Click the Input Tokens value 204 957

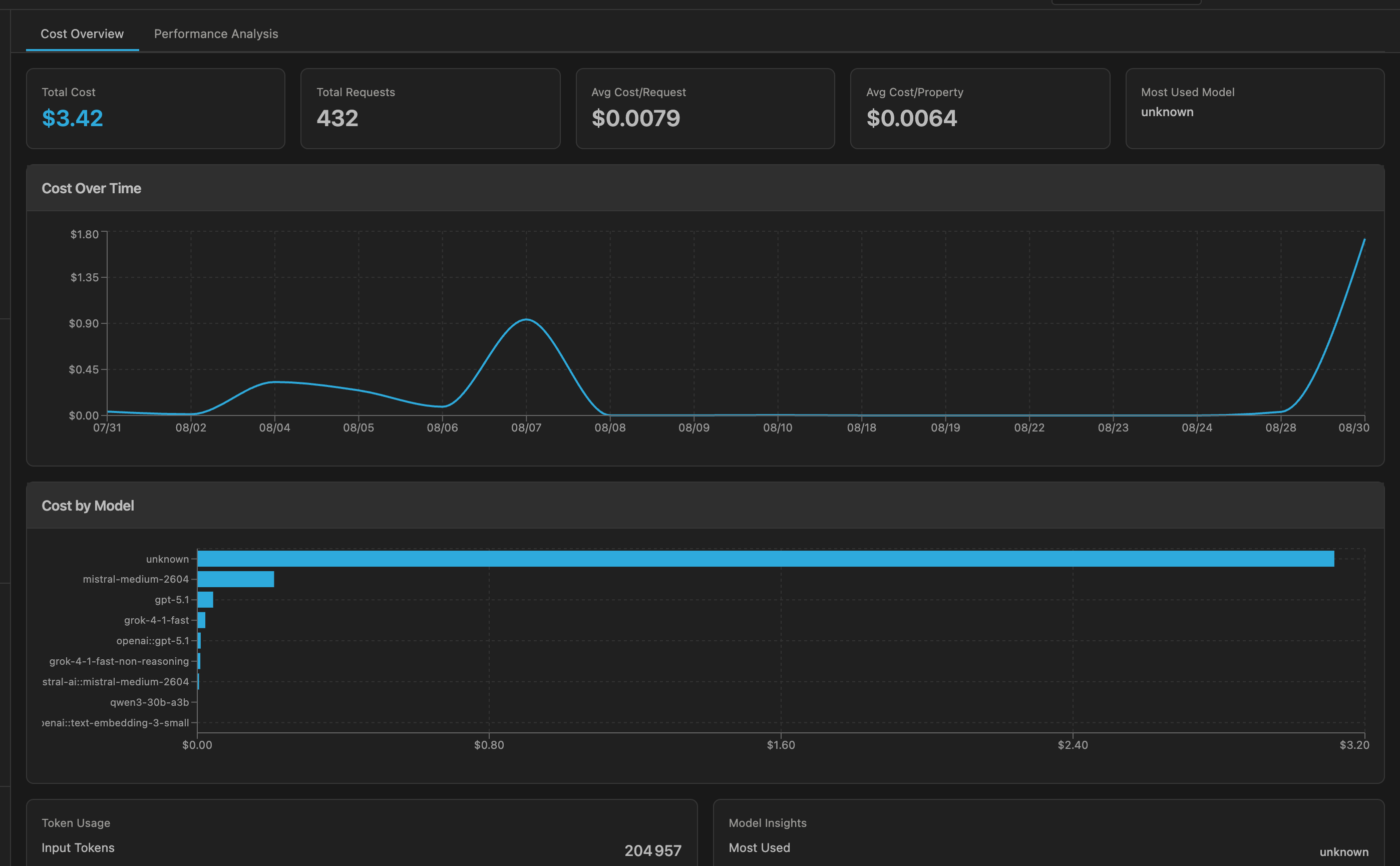(x=653, y=850)
